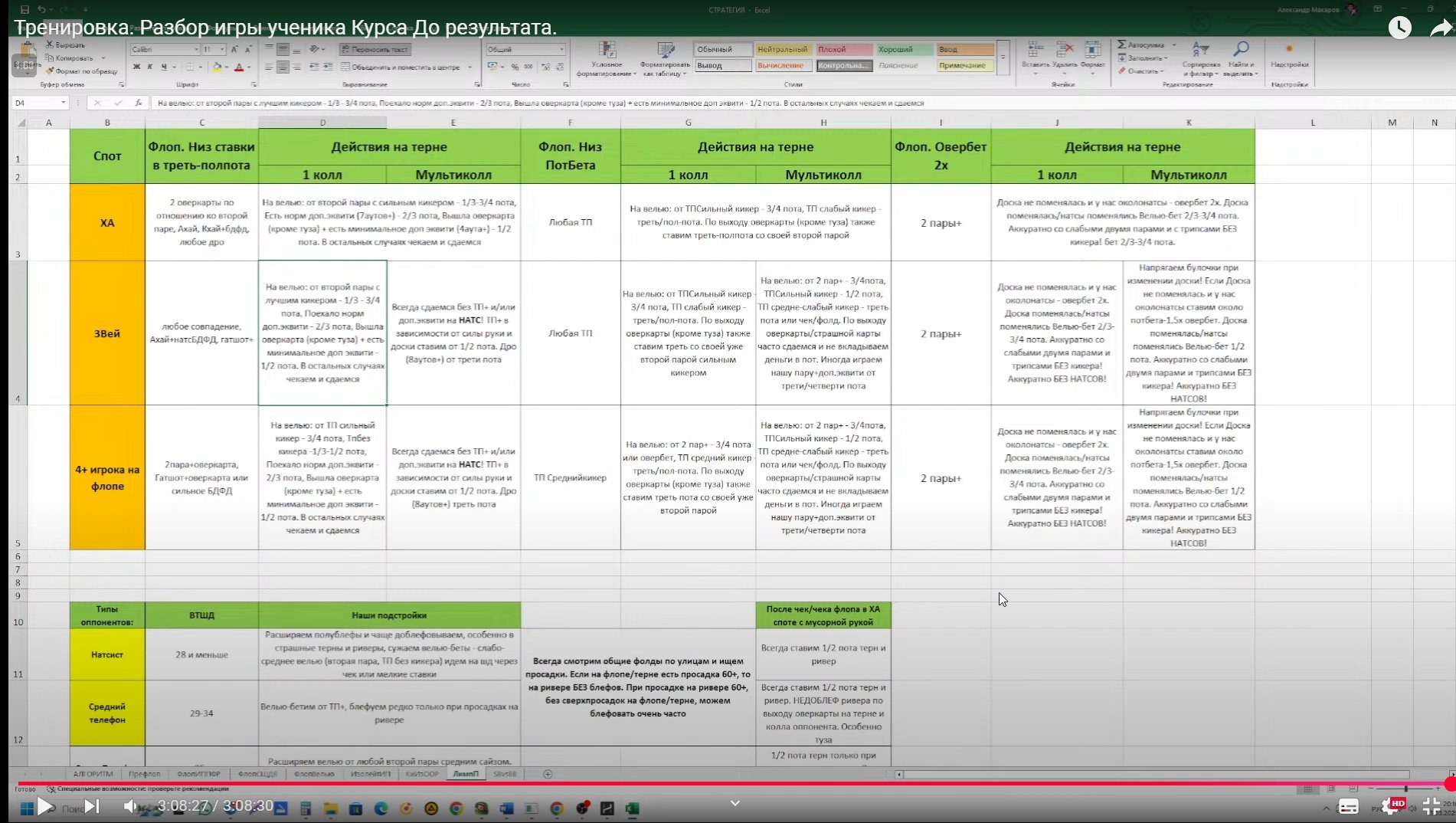This screenshot has width=1456, height=823.
Task: Play the YouTube video
Action: point(44,805)
